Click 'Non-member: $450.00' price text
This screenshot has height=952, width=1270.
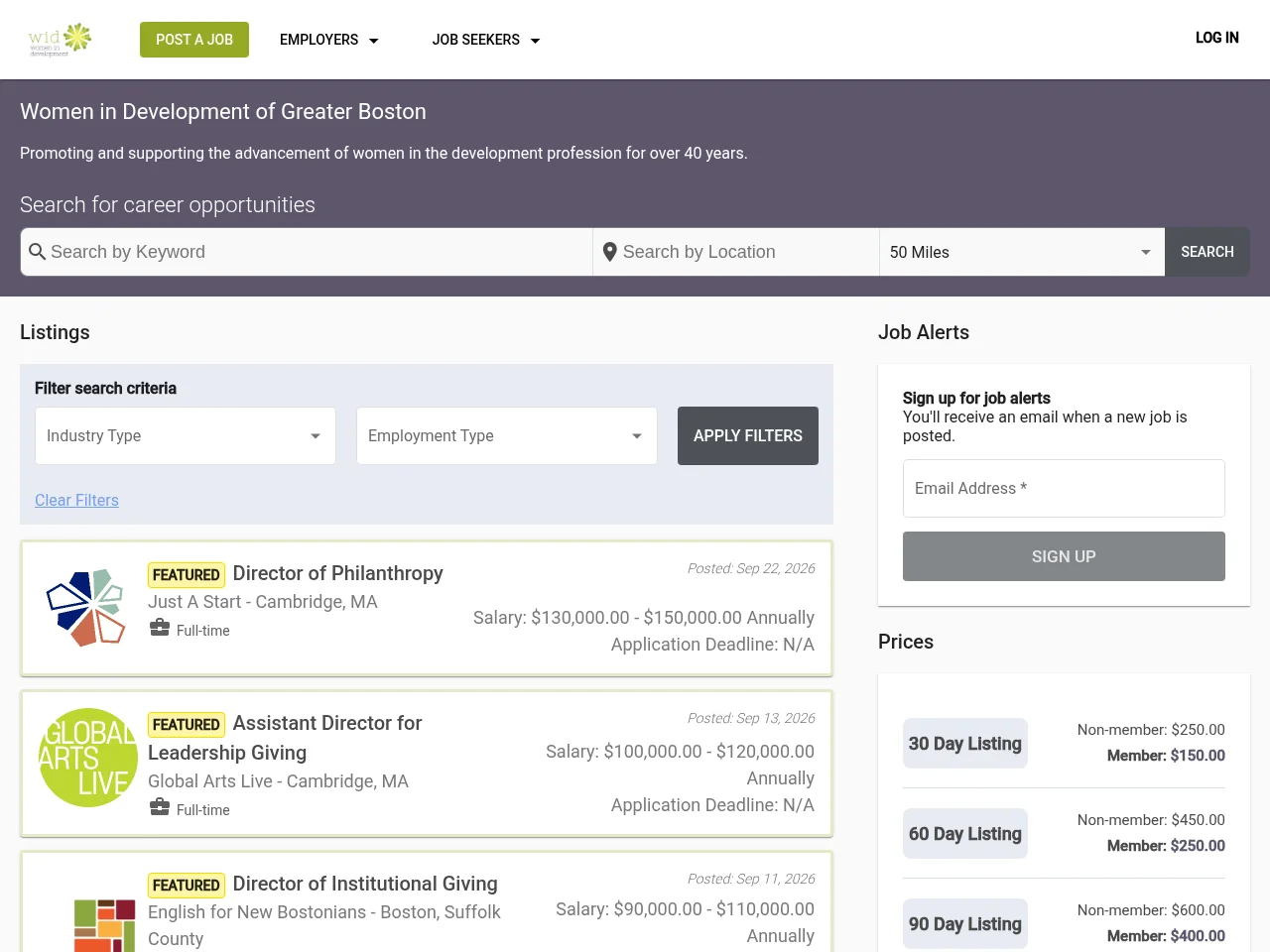click(1151, 820)
